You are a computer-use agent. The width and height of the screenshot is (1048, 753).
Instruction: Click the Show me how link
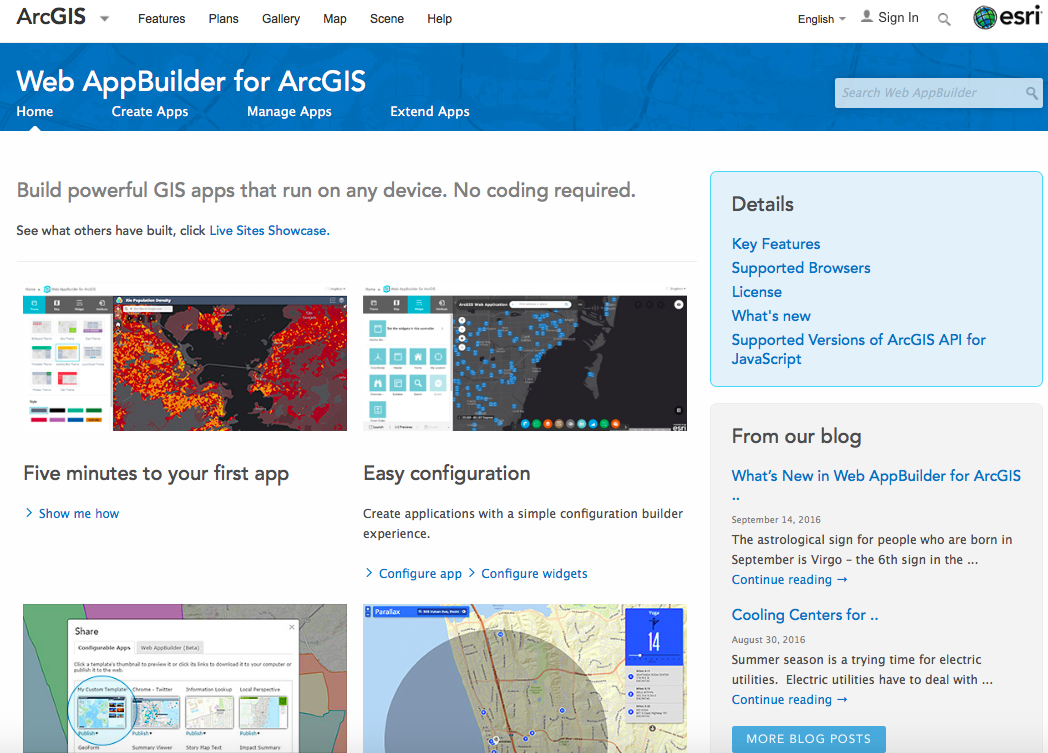coord(79,513)
